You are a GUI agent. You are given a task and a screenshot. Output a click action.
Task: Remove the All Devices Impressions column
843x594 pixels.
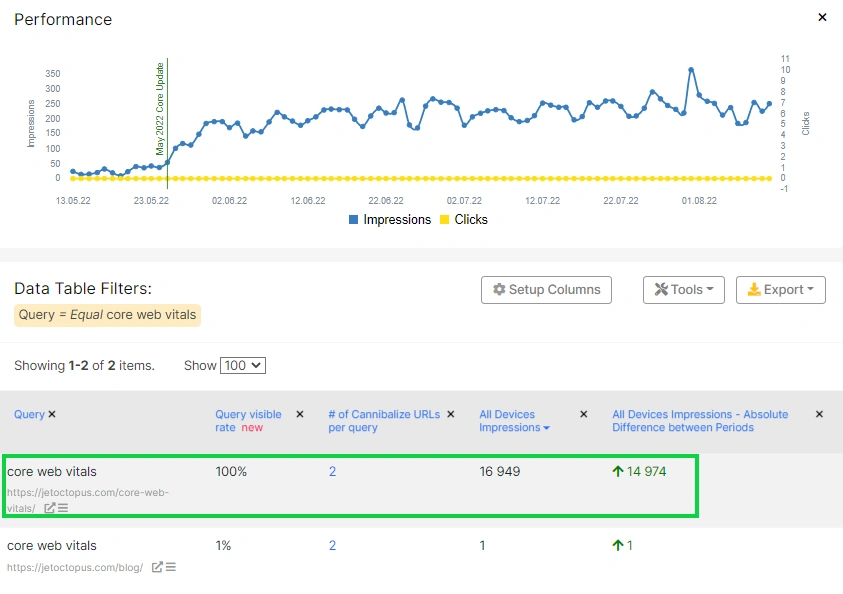[584, 414]
